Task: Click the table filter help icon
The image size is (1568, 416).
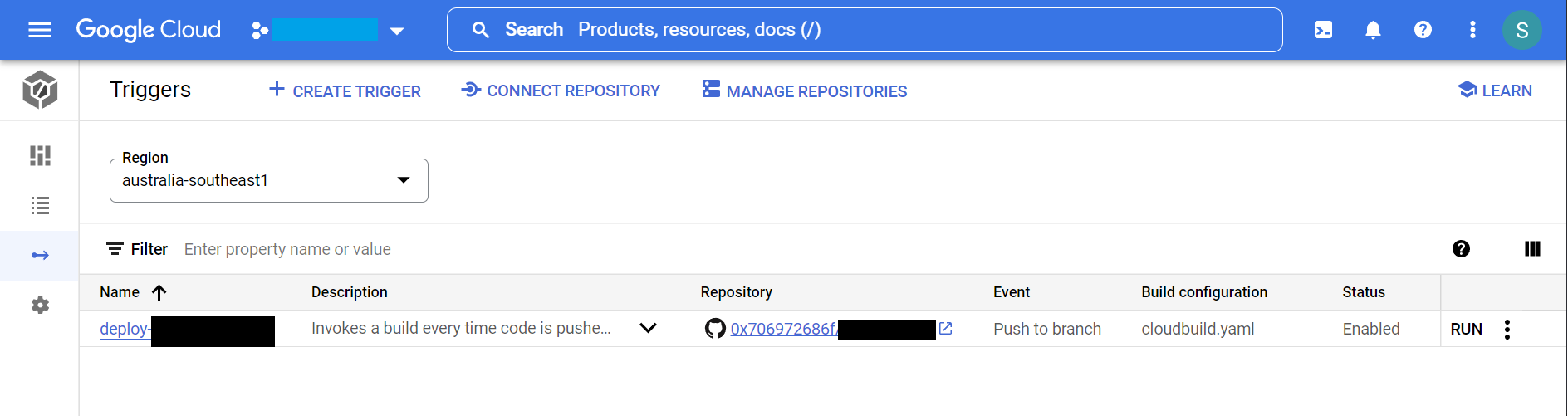Action: coord(1461,248)
